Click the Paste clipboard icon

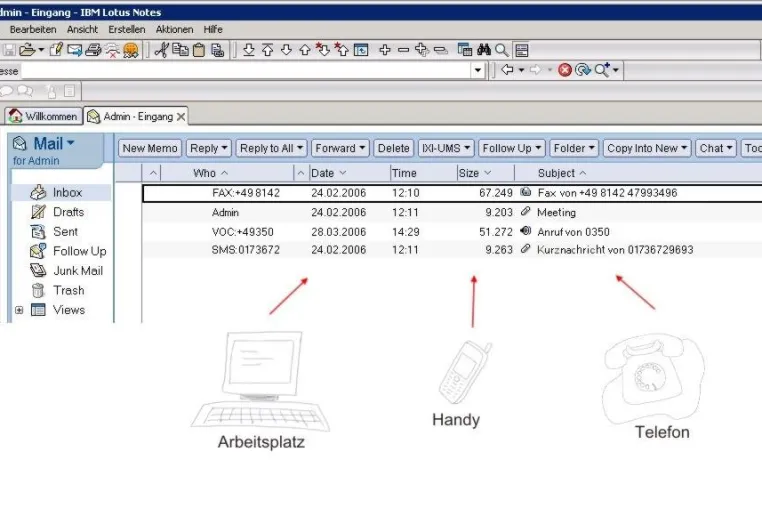click(x=199, y=50)
